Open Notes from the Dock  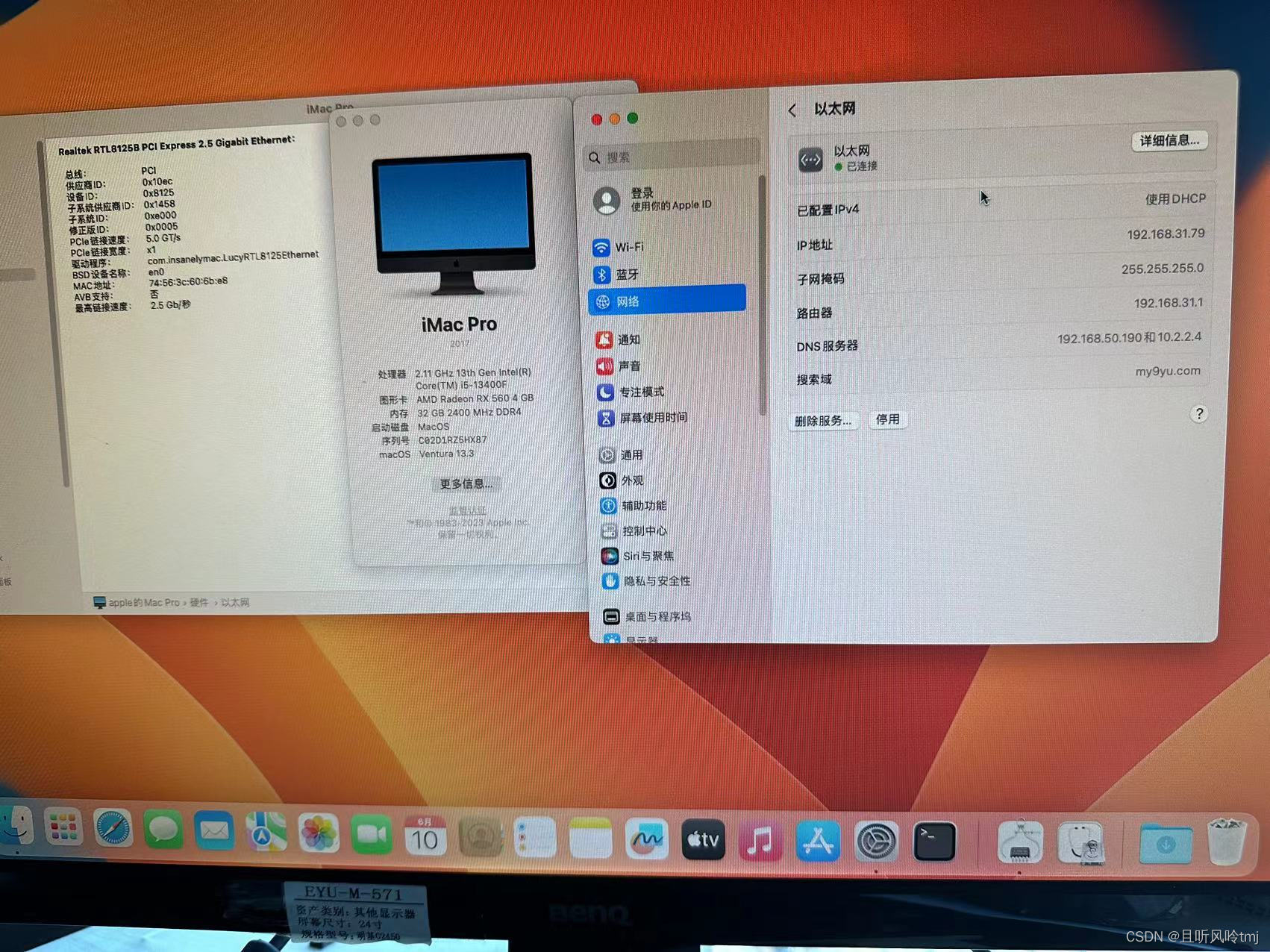click(590, 839)
